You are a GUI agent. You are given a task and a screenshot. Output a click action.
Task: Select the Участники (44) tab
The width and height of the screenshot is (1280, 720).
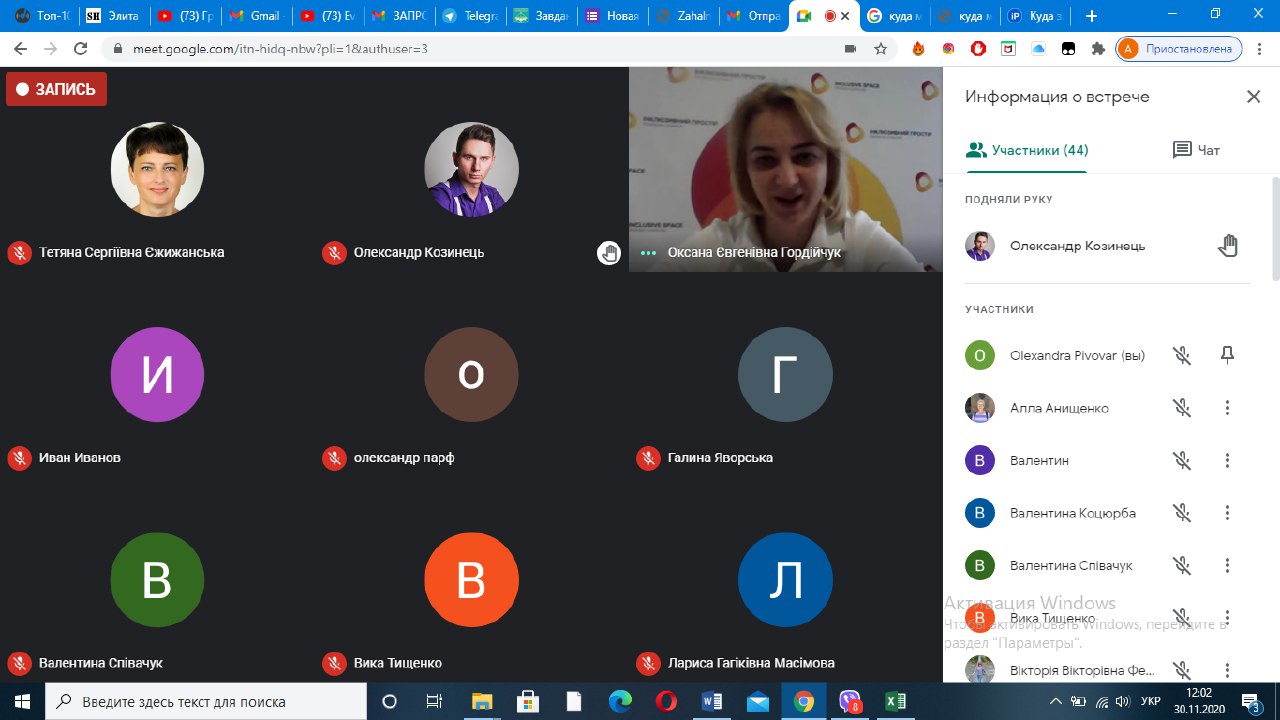click(x=1027, y=150)
